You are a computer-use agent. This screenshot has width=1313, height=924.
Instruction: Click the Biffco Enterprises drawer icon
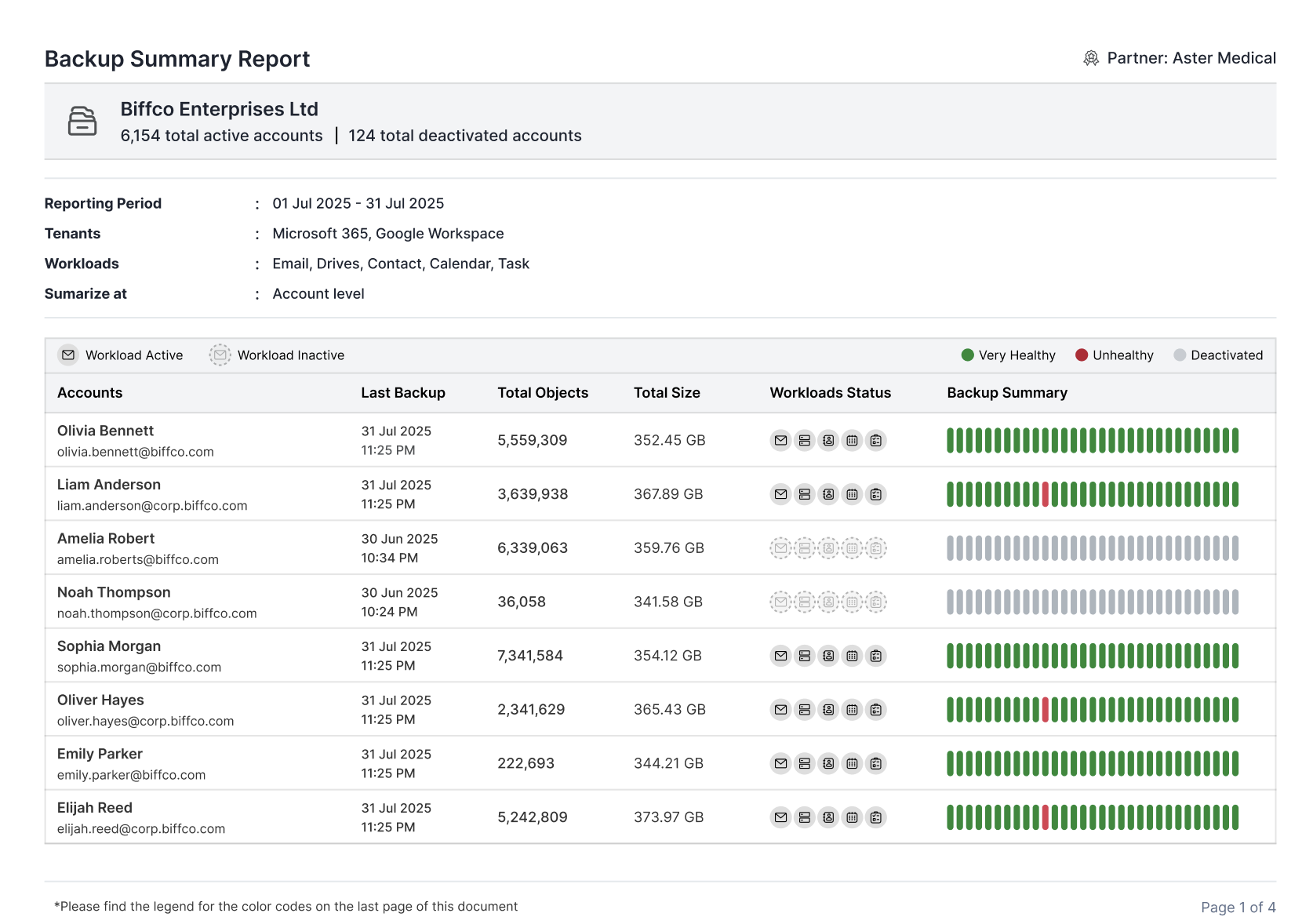click(x=82, y=122)
